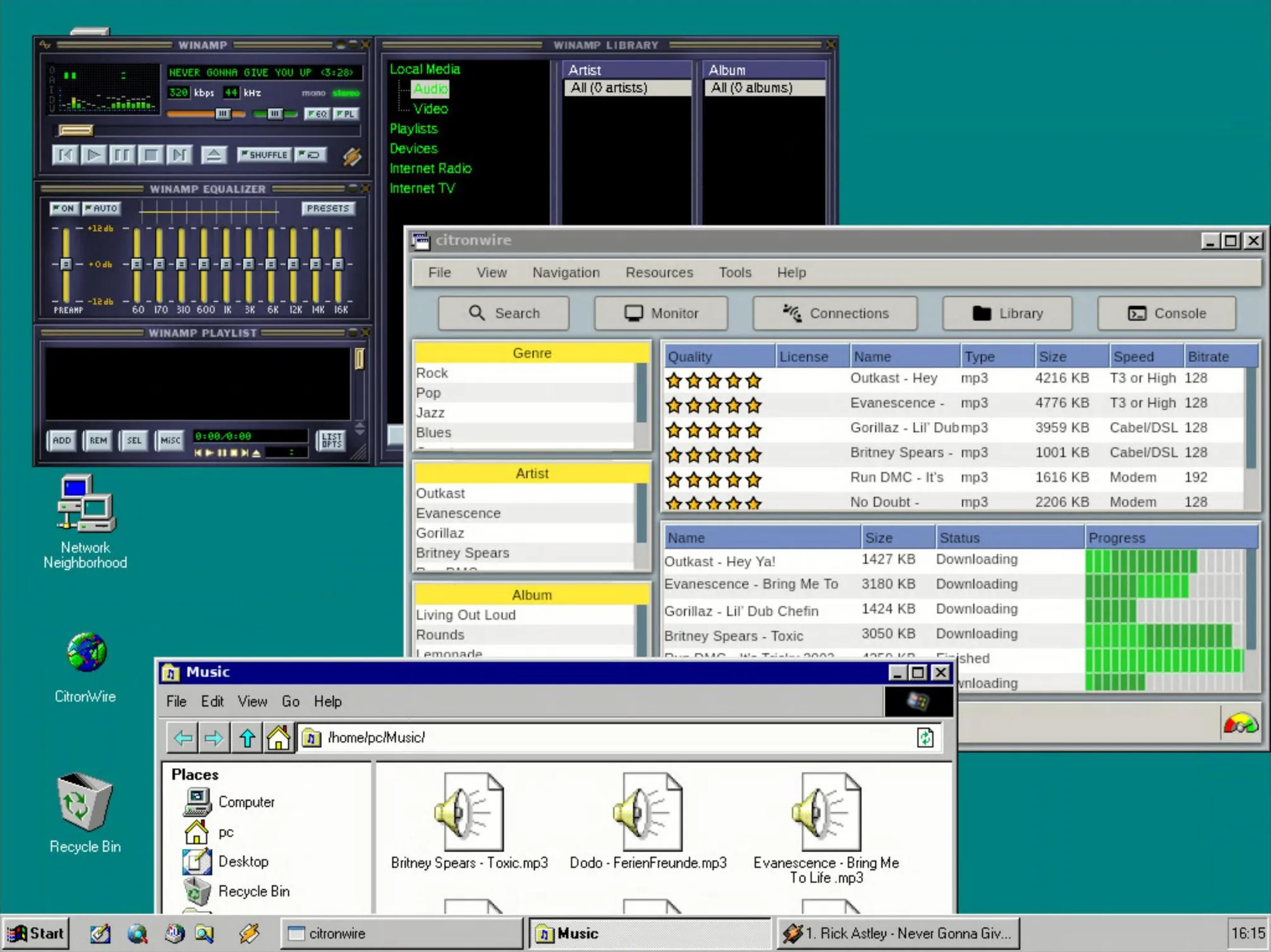
Task: Open the PRESETS menu in the equalizer
Action: [328, 208]
